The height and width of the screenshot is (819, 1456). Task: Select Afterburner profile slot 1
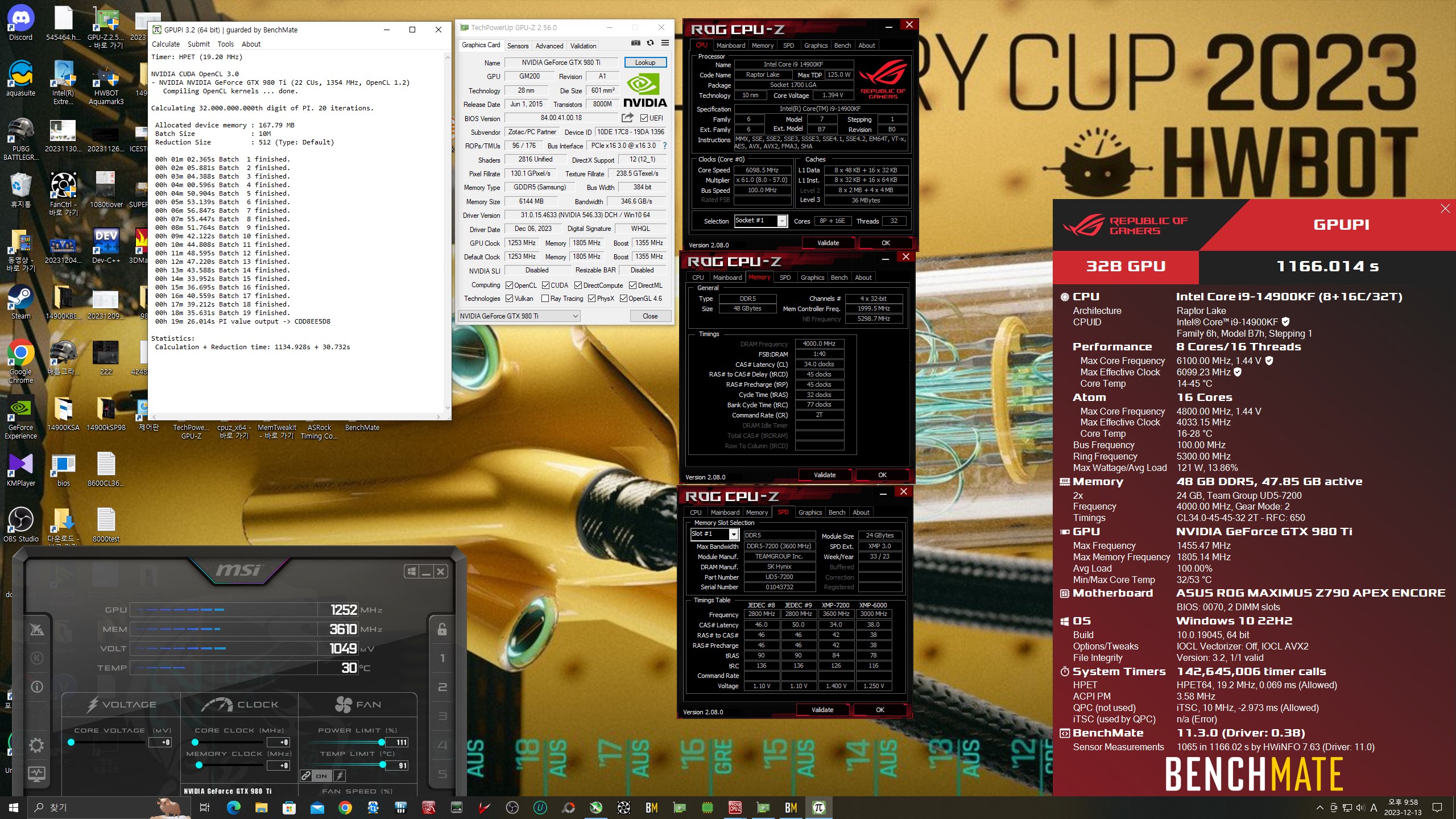442,658
